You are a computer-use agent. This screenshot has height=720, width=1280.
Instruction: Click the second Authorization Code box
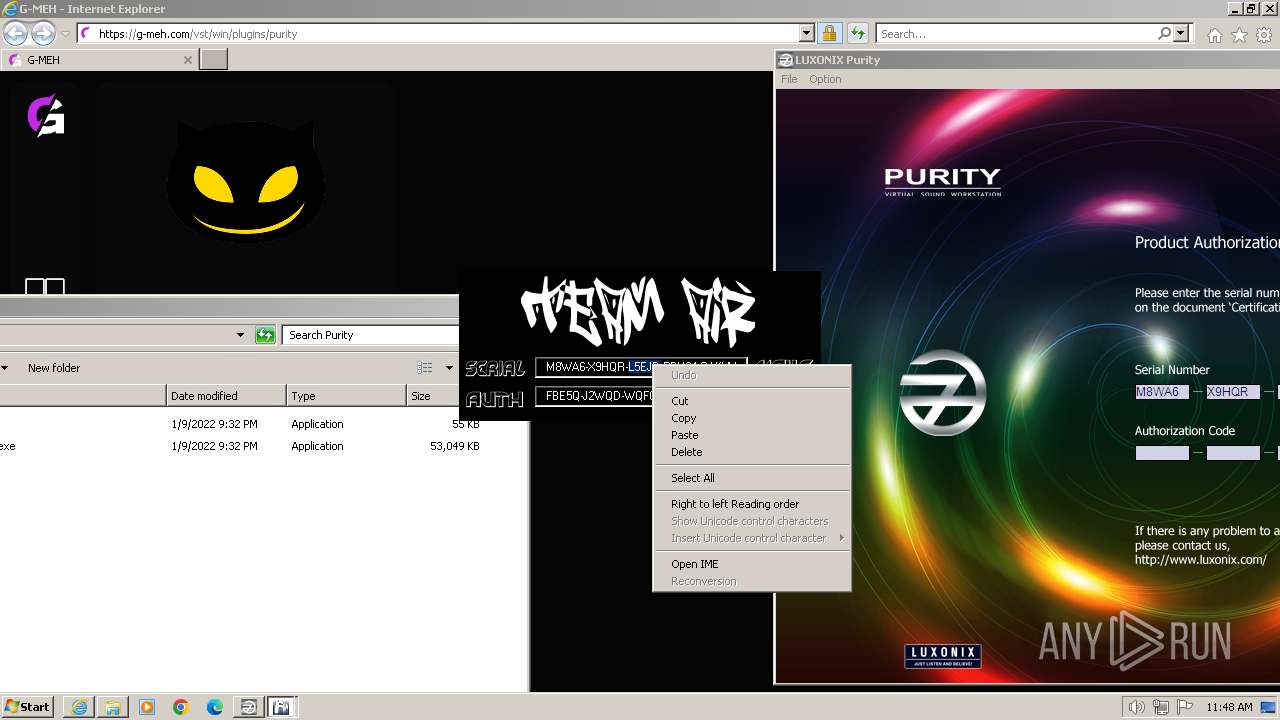(1233, 453)
